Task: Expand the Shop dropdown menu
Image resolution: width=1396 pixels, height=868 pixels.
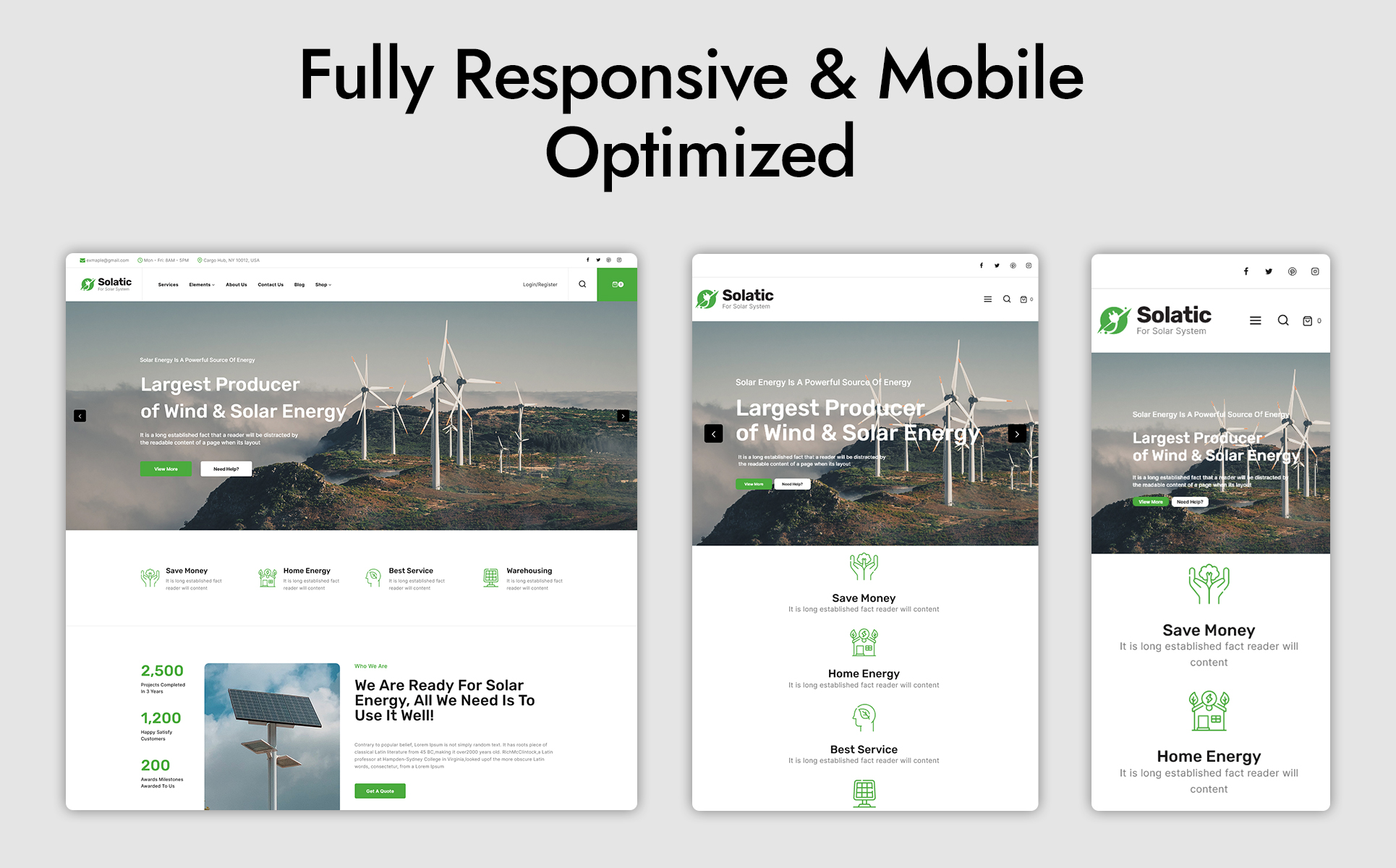Action: 323,284
